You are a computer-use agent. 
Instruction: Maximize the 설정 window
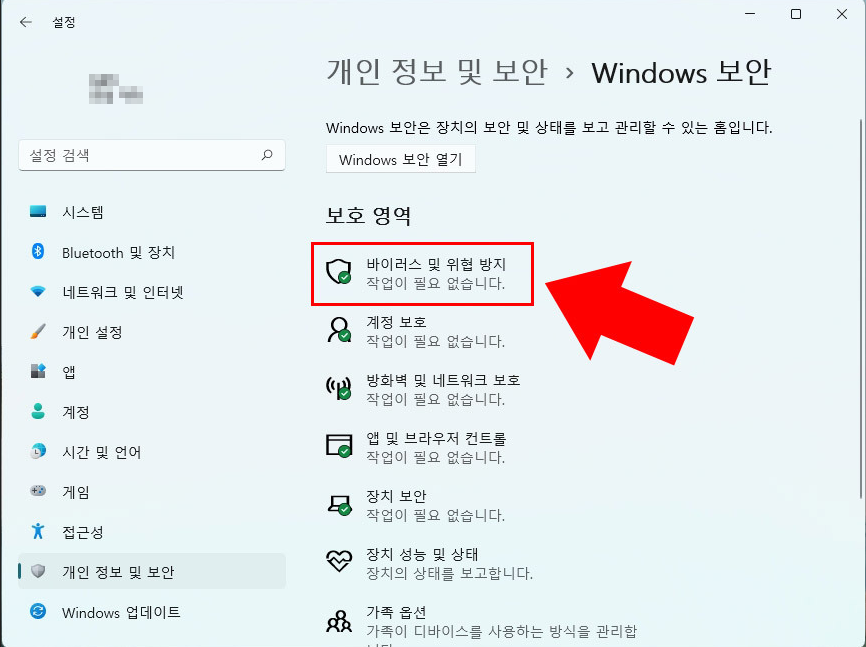pyautogui.click(x=796, y=14)
